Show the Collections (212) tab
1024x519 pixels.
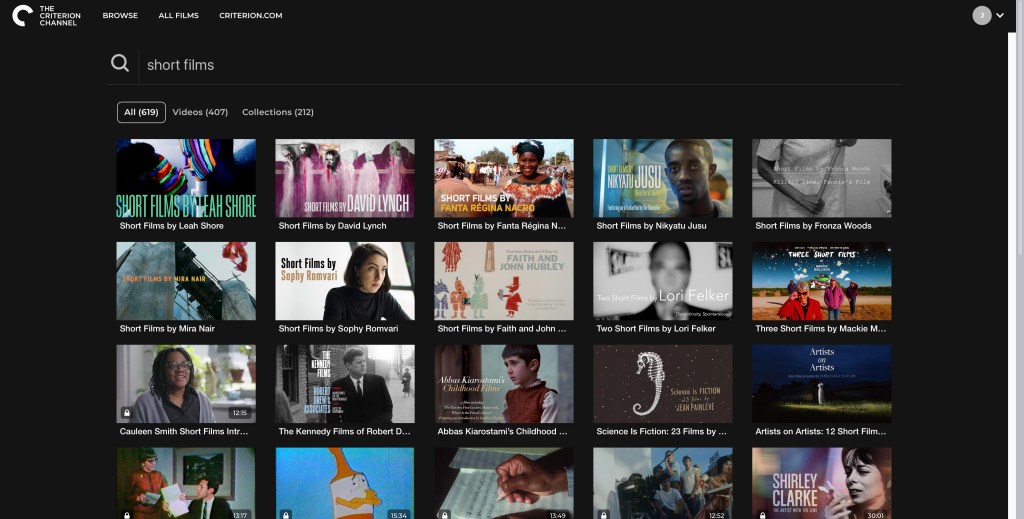click(278, 112)
